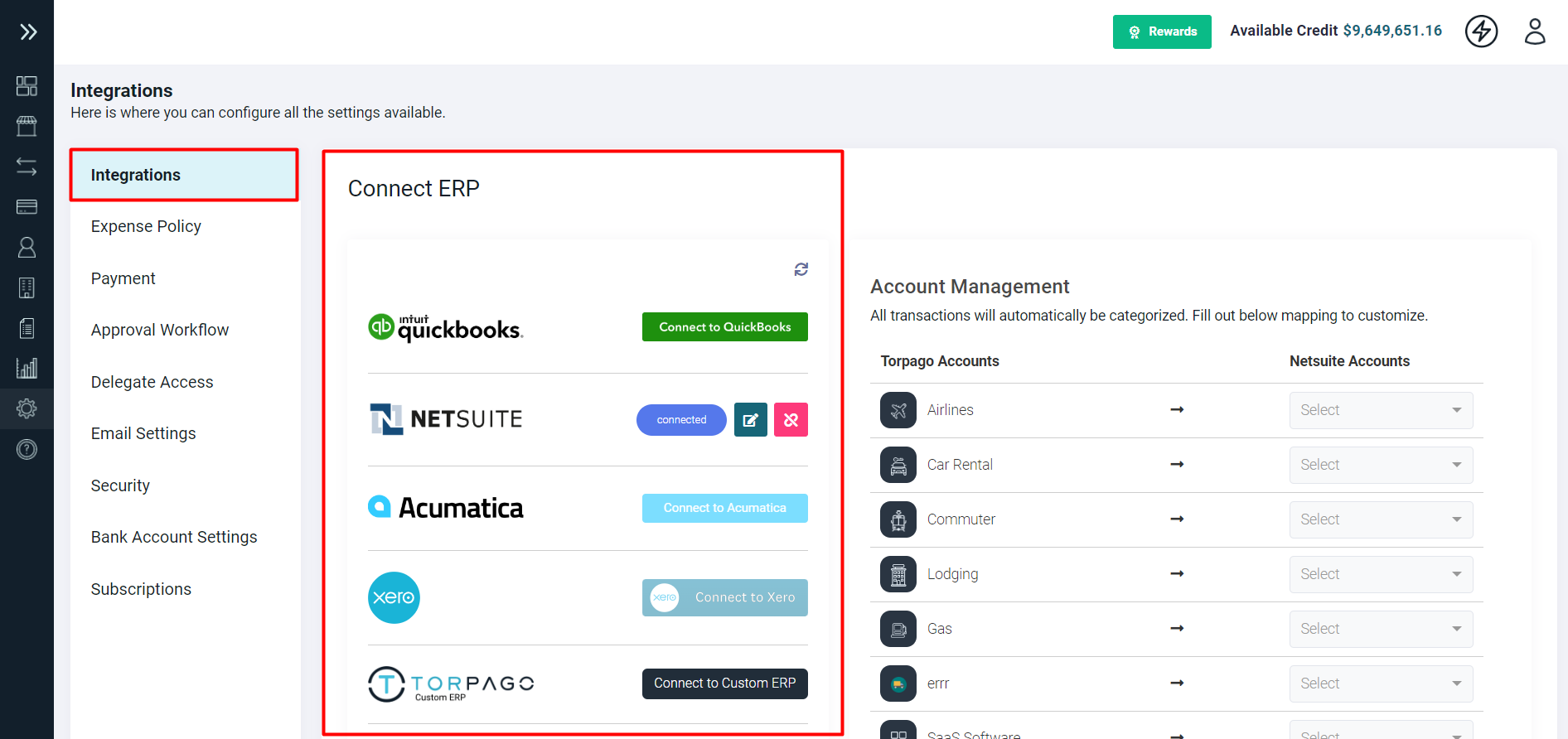Open the transfers arrows icon in sidebar
The image size is (1568, 739).
(27, 167)
